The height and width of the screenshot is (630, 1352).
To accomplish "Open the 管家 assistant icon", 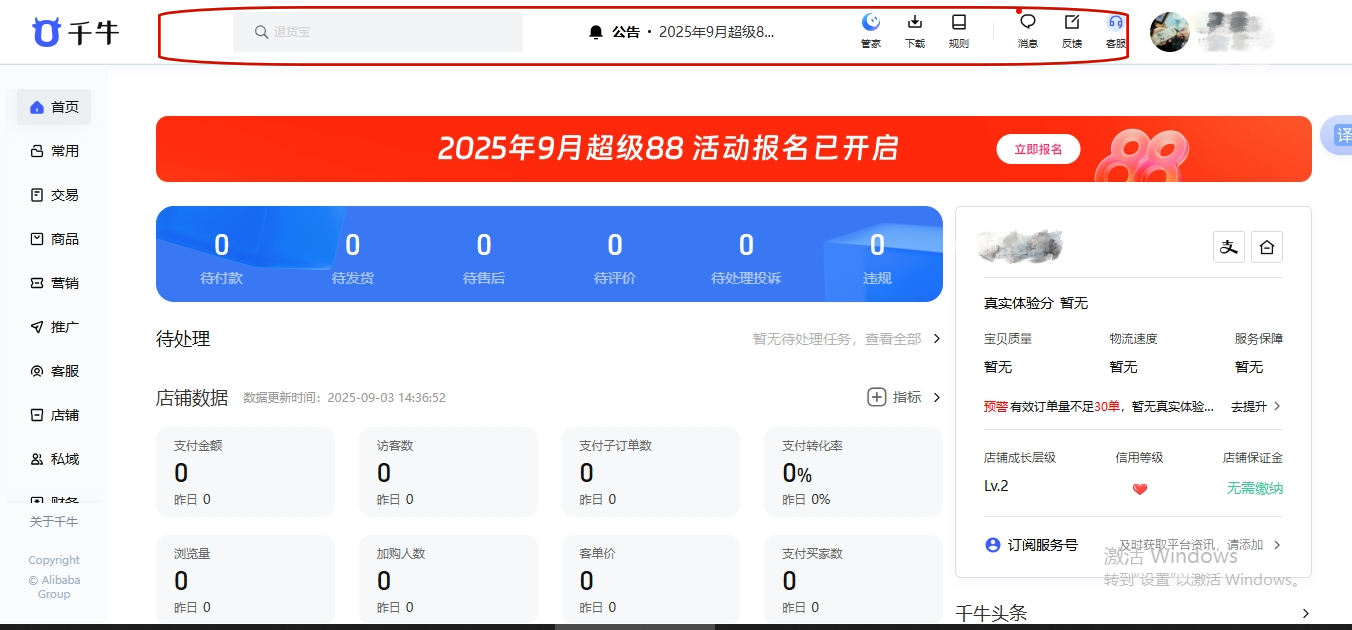I will tap(871, 23).
